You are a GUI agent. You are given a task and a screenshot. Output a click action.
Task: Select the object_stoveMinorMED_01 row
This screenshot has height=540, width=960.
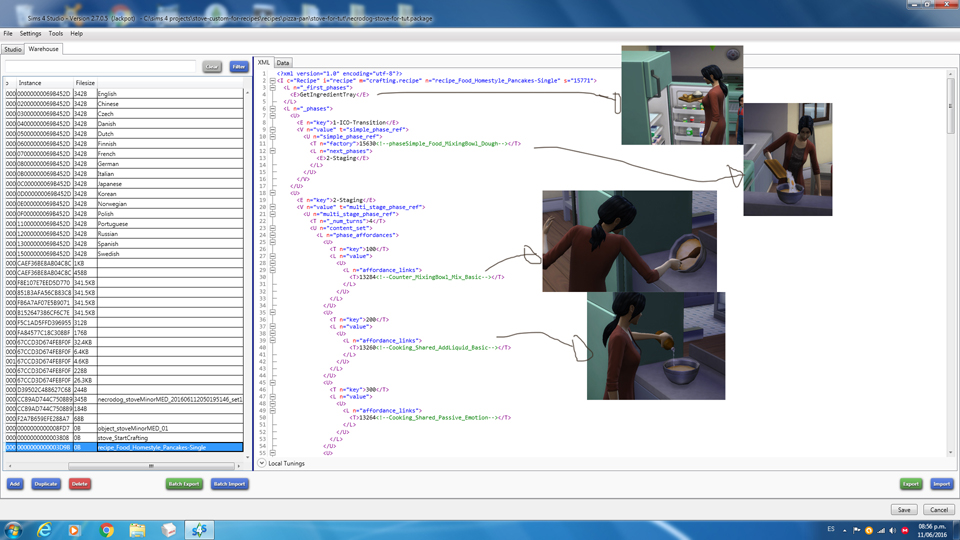tap(124, 429)
